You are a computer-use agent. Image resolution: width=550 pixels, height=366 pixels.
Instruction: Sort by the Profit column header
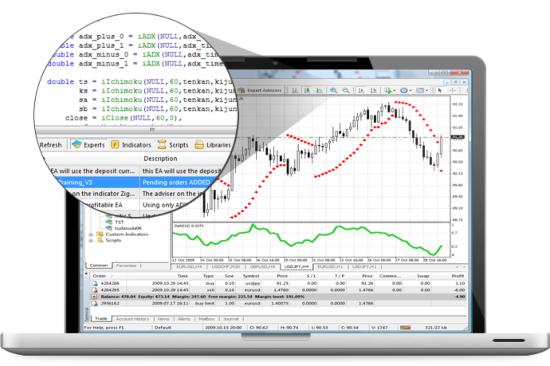[458, 276]
